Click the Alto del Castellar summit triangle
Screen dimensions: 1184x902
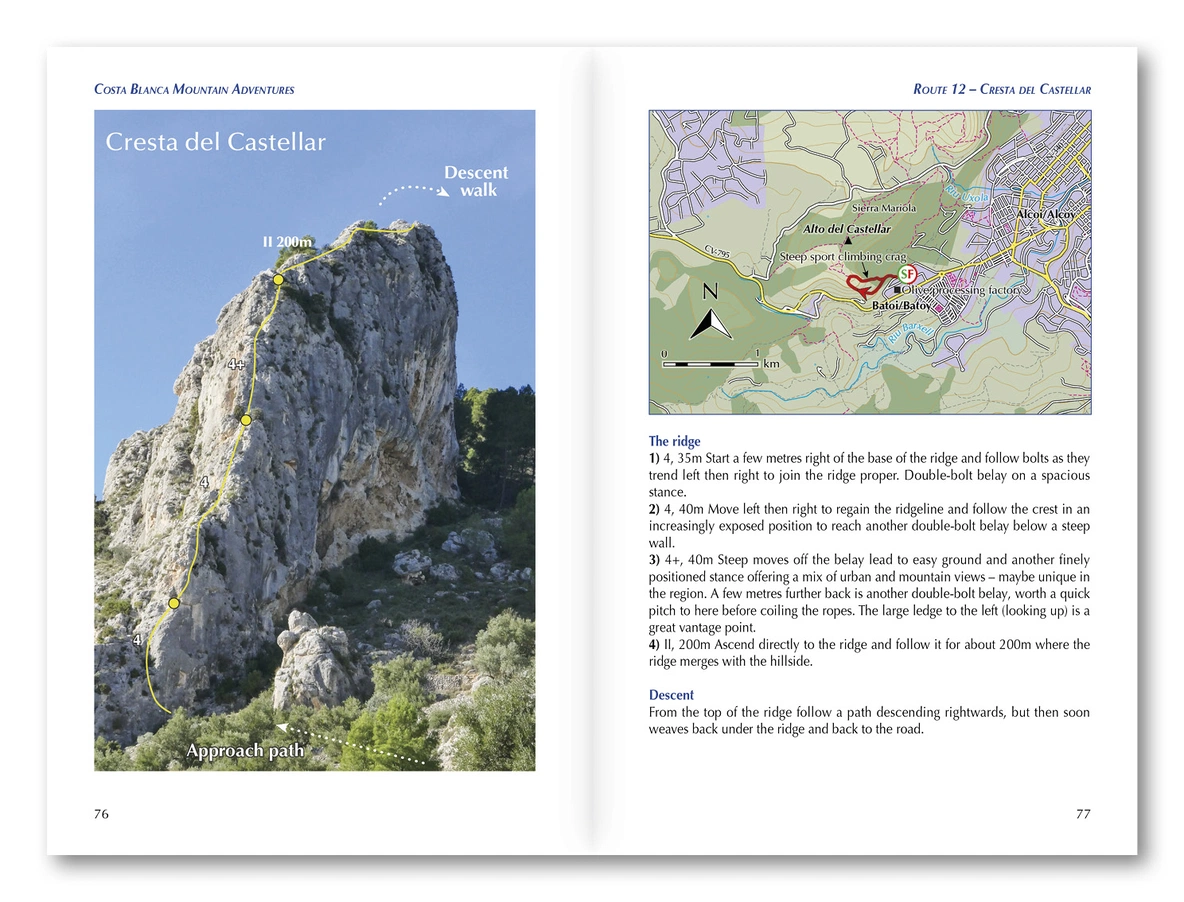tap(847, 242)
